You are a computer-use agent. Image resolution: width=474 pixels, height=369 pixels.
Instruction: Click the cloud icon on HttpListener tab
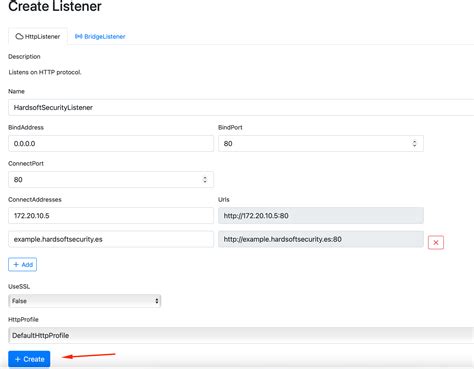[19, 36]
